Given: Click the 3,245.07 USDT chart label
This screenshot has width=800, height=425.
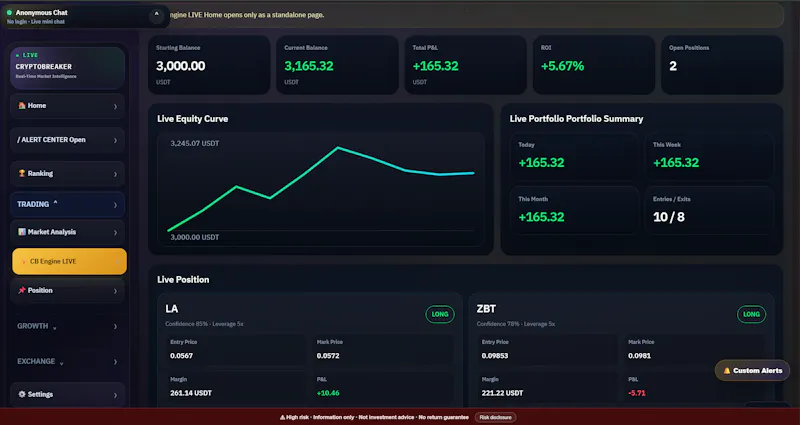Looking at the screenshot, I should (195, 143).
